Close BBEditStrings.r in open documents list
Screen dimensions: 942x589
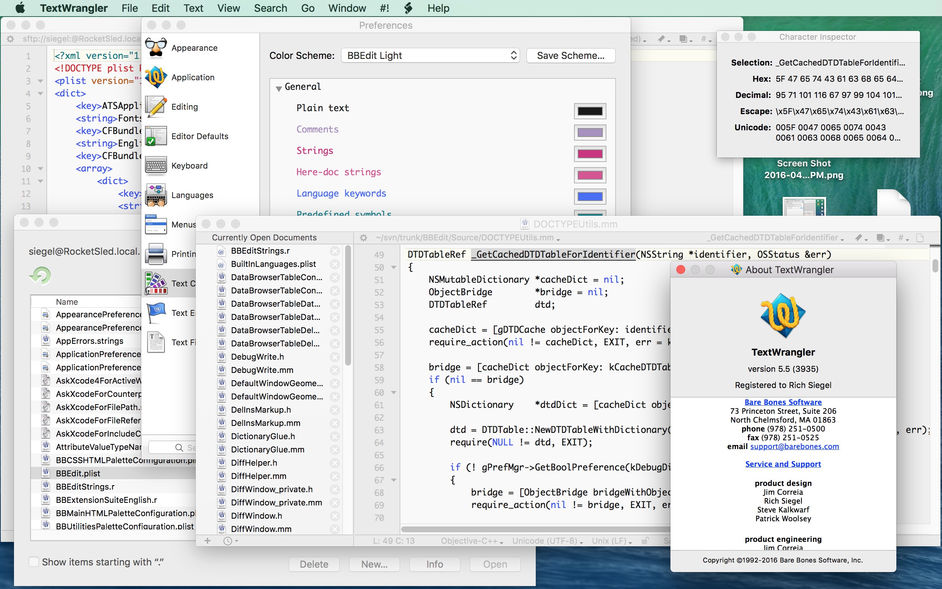tap(335, 251)
